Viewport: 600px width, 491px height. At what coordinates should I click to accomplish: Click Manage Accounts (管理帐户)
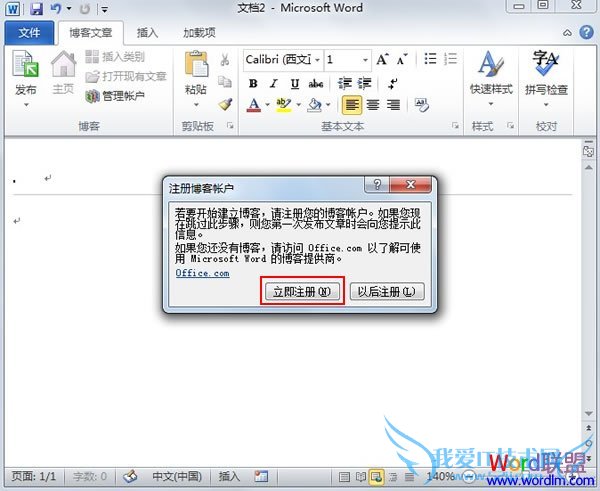coord(115,96)
